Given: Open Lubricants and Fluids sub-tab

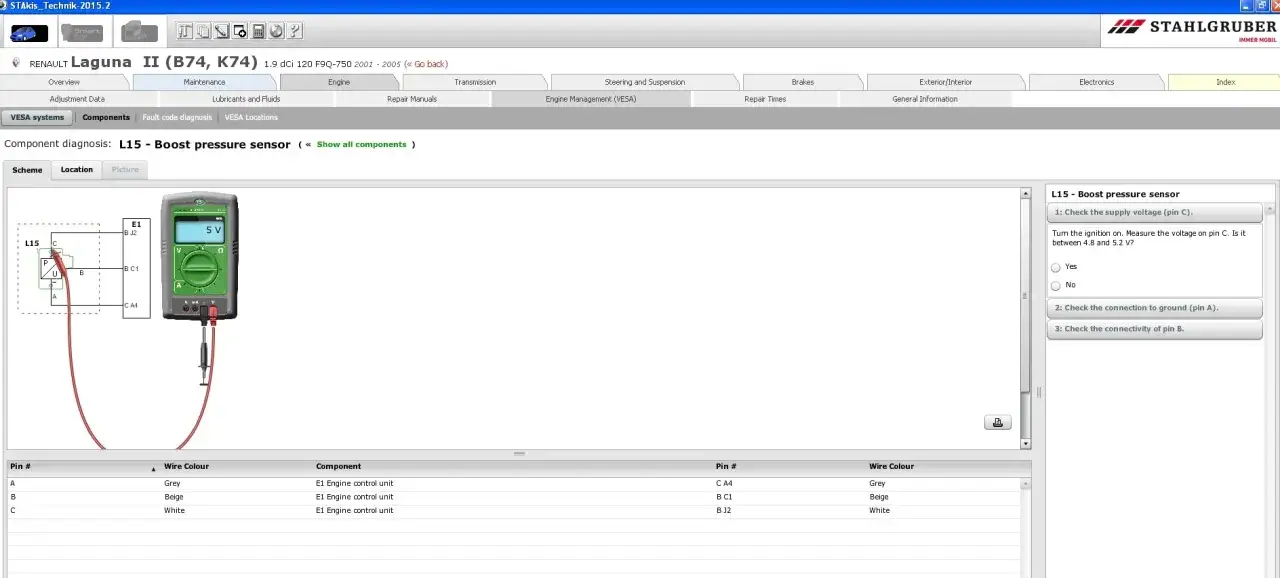Looking at the screenshot, I should [246, 99].
